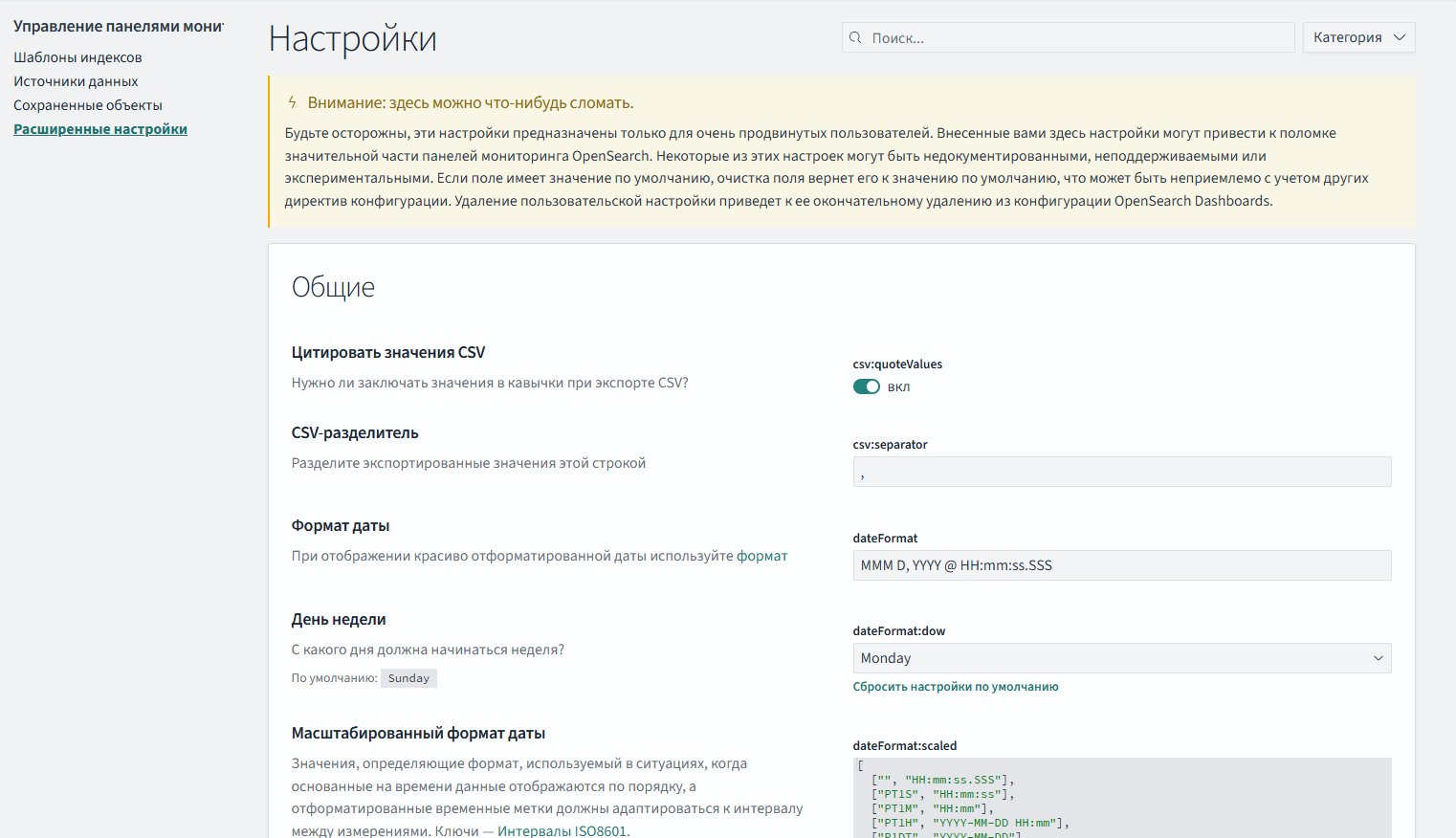The image size is (1456, 838).
Task: Open the dateFormat:dow Monday dropdown
Action: pos(1121,658)
